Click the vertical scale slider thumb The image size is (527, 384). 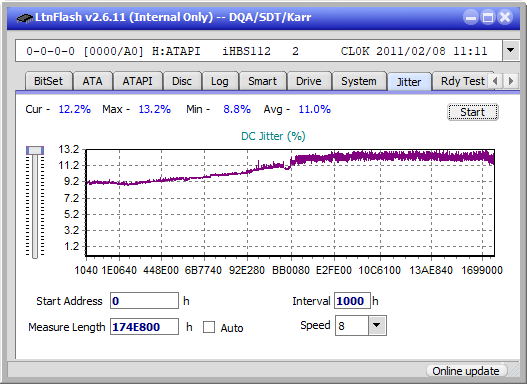tap(35, 150)
